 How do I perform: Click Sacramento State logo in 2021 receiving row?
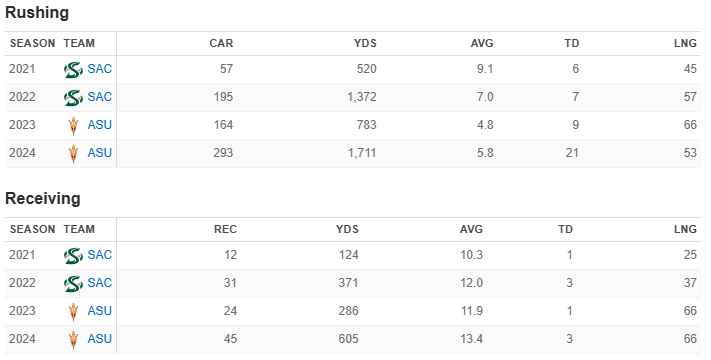73,256
